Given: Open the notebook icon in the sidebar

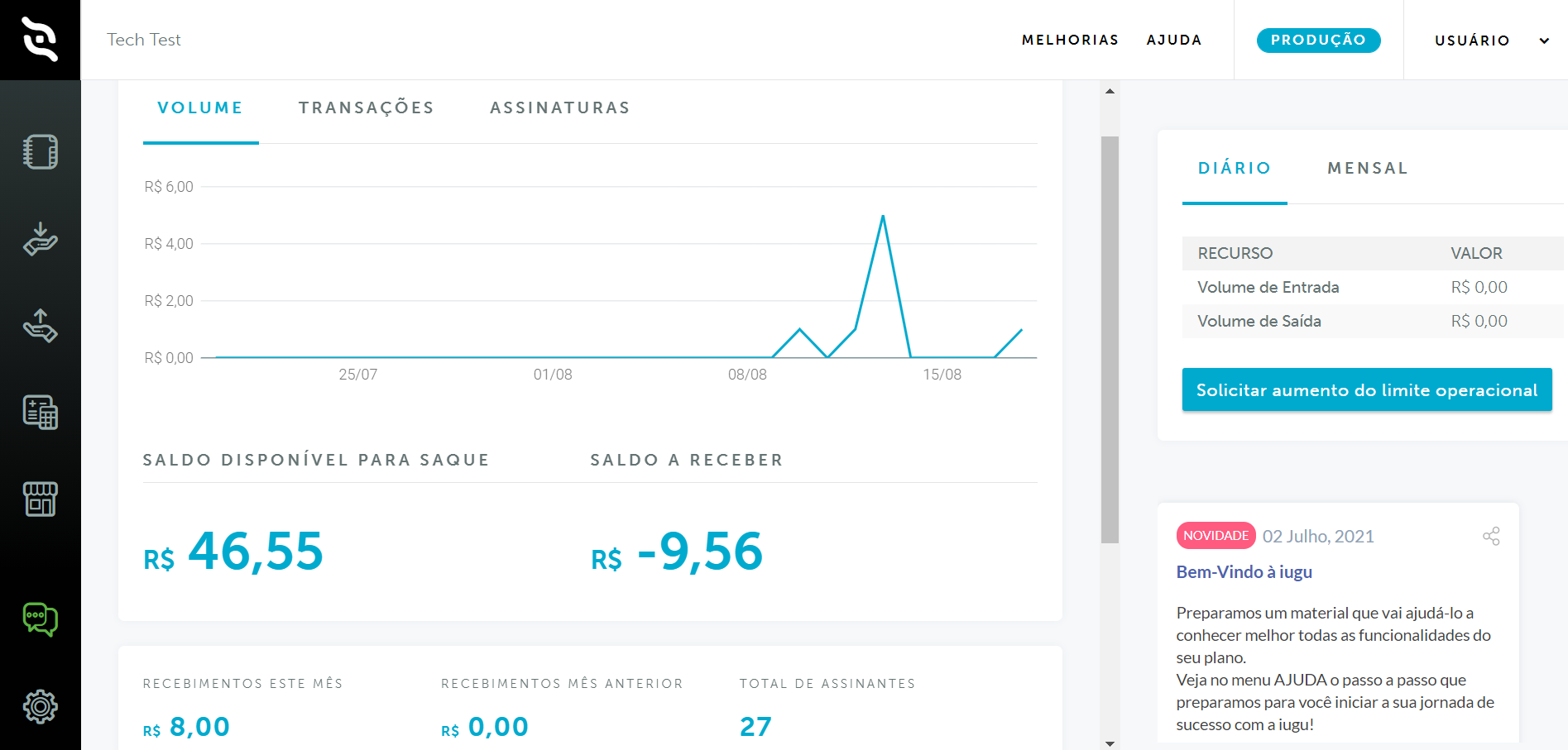Looking at the screenshot, I should pos(40,152).
